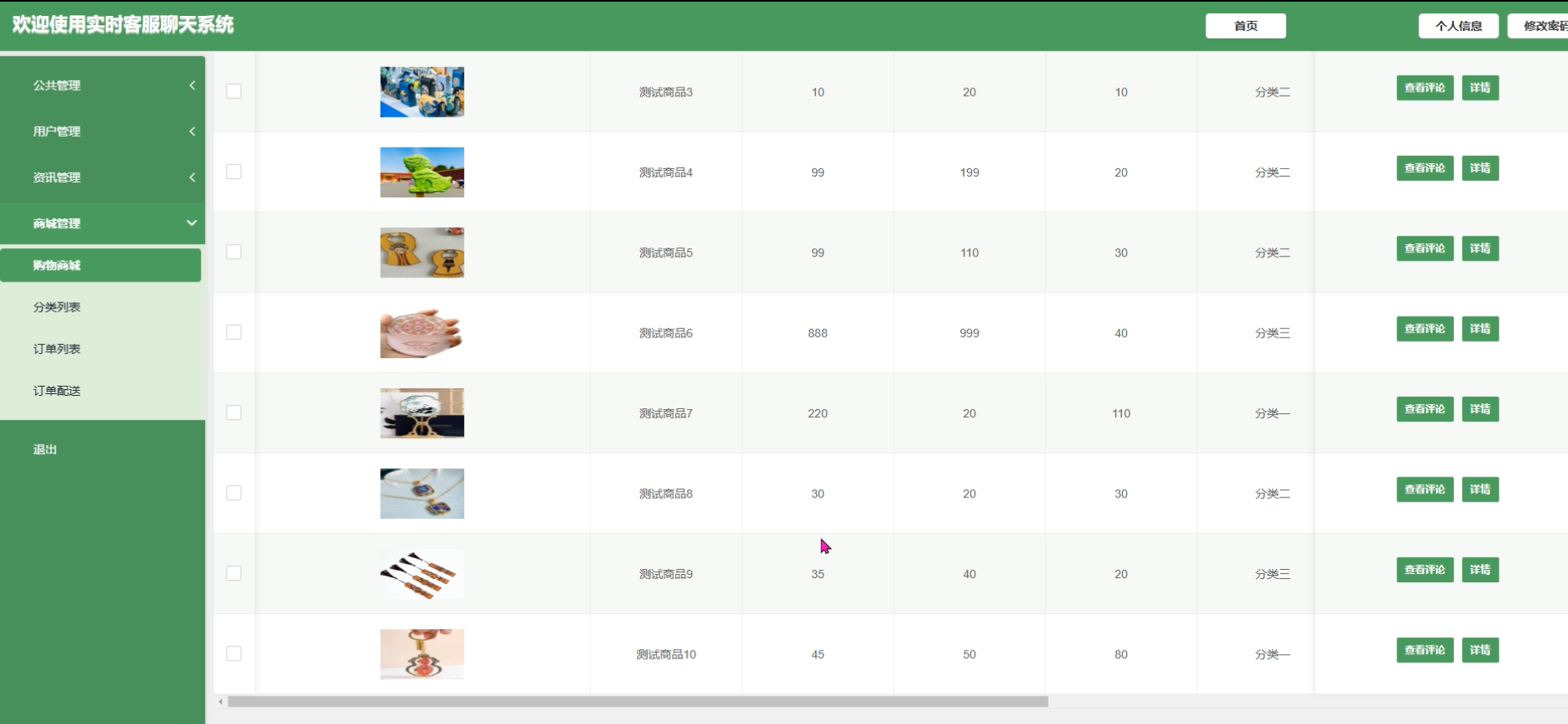This screenshot has width=1568, height=724.
Task: View comments for 测试商品9
Action: pyautogui.click(x=1425, y=570)
